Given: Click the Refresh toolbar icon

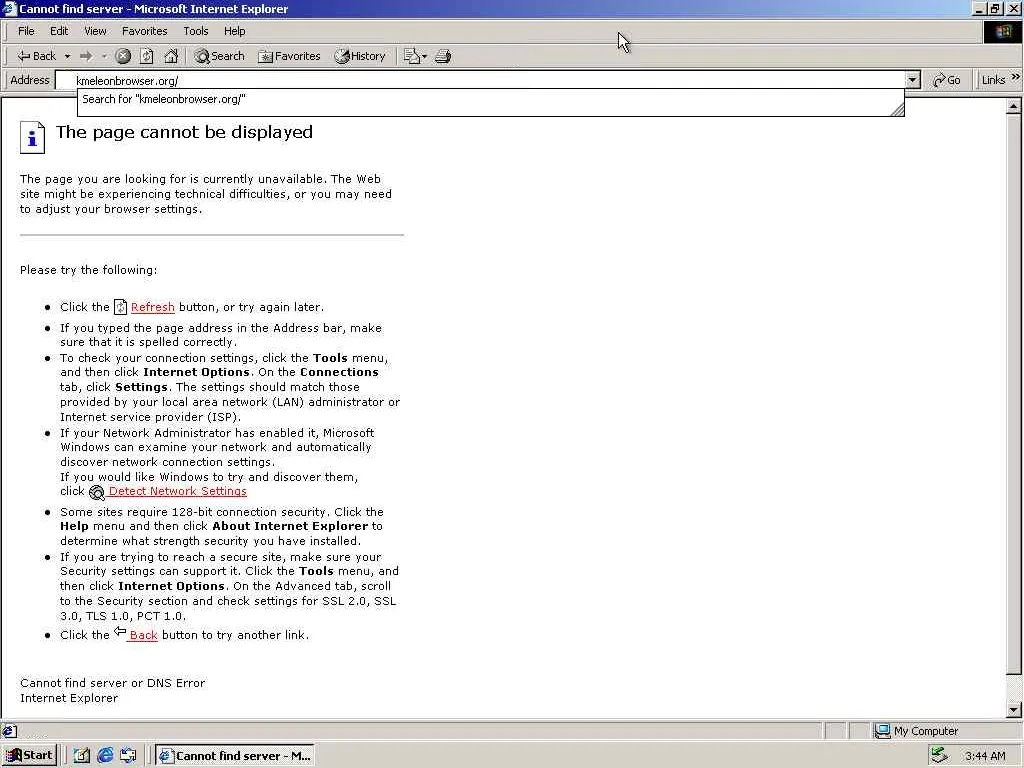Looking at the screenshot, I should tap(147, 56).
